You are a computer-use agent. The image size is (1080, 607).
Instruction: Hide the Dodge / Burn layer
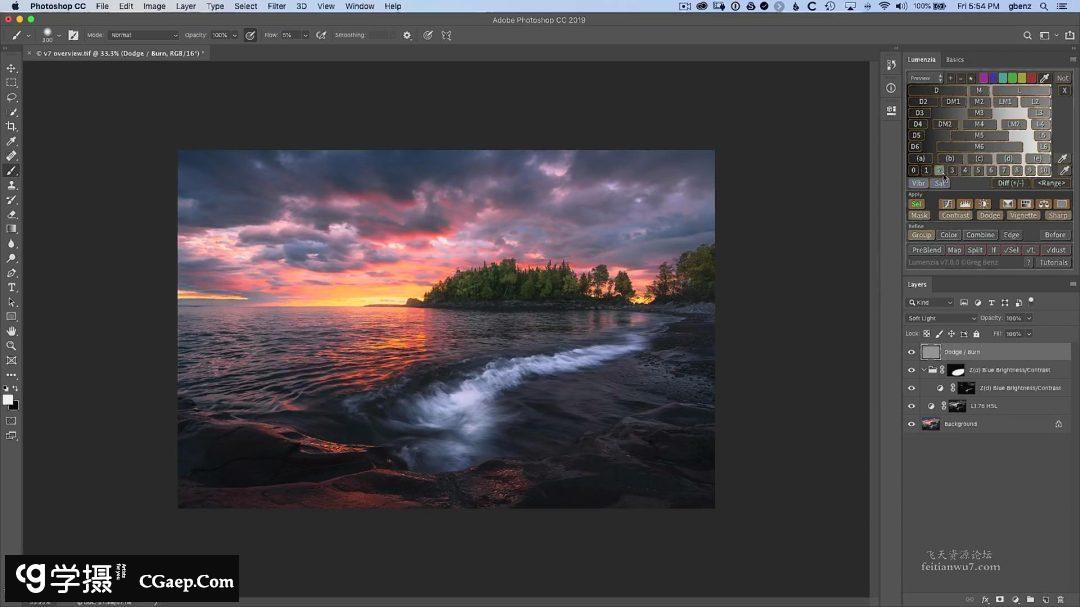[911, 352]
